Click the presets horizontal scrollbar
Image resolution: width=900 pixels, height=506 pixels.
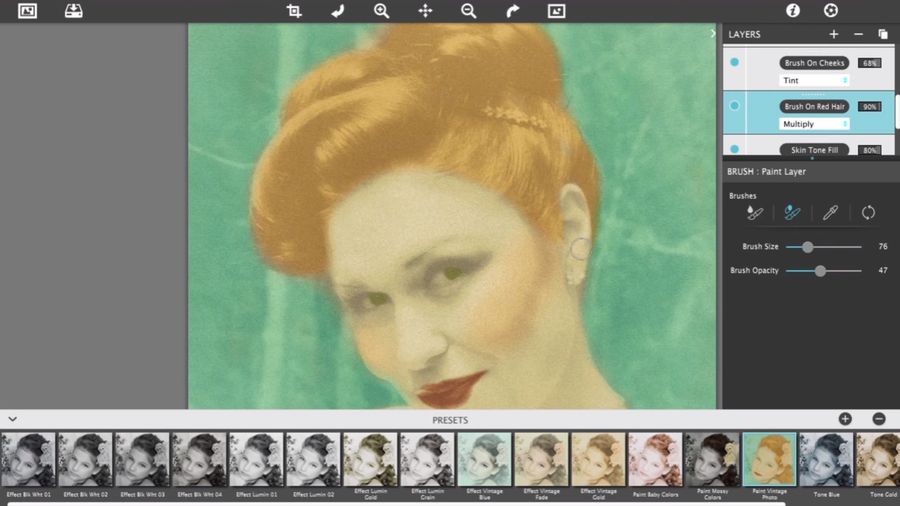click(396, 504)
